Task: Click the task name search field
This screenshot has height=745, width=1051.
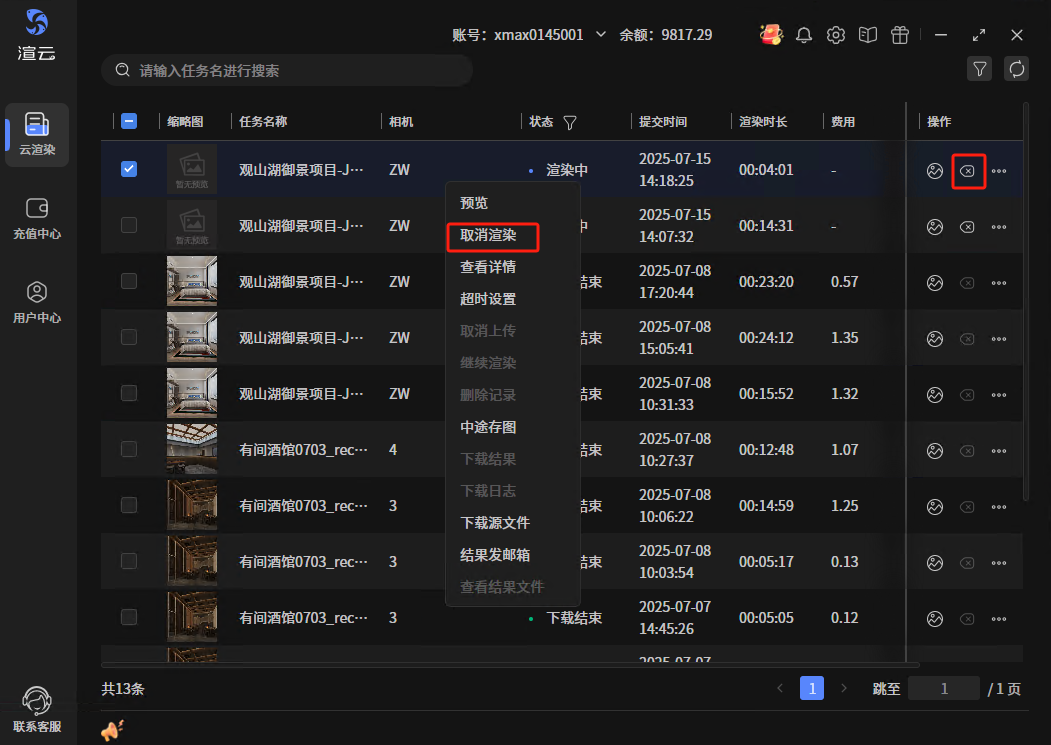Action: (x=290, y=71)
